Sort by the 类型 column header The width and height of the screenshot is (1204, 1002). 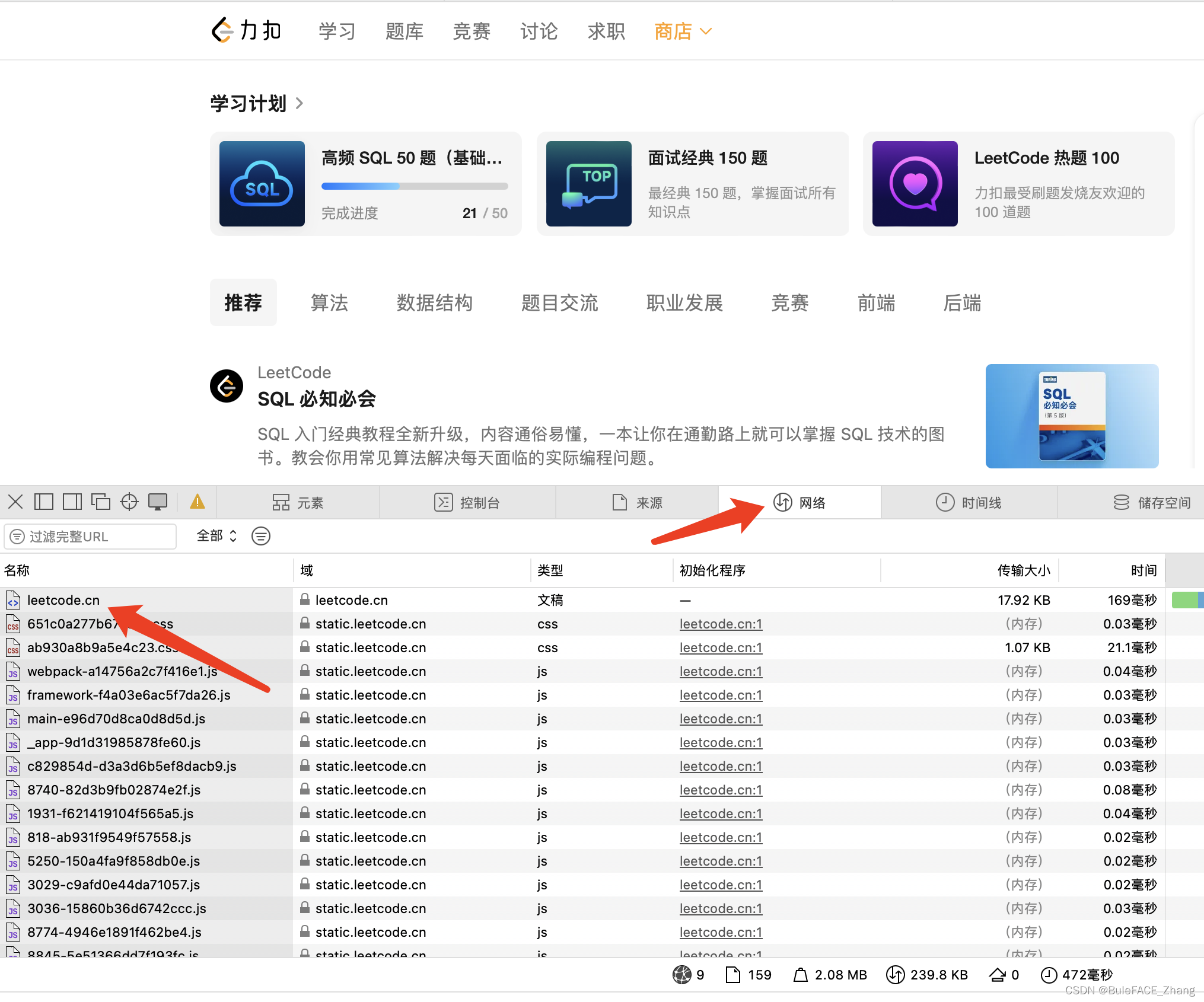602,570
